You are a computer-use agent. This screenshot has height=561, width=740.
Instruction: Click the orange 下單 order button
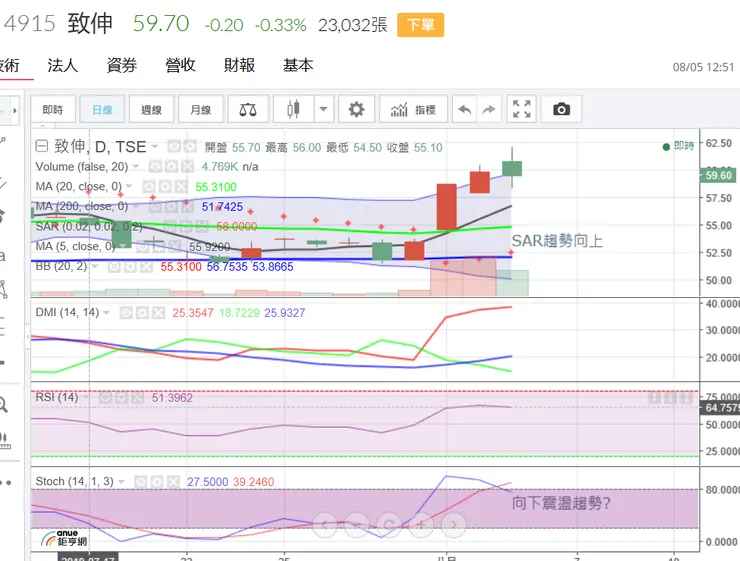tap(420, 25)
